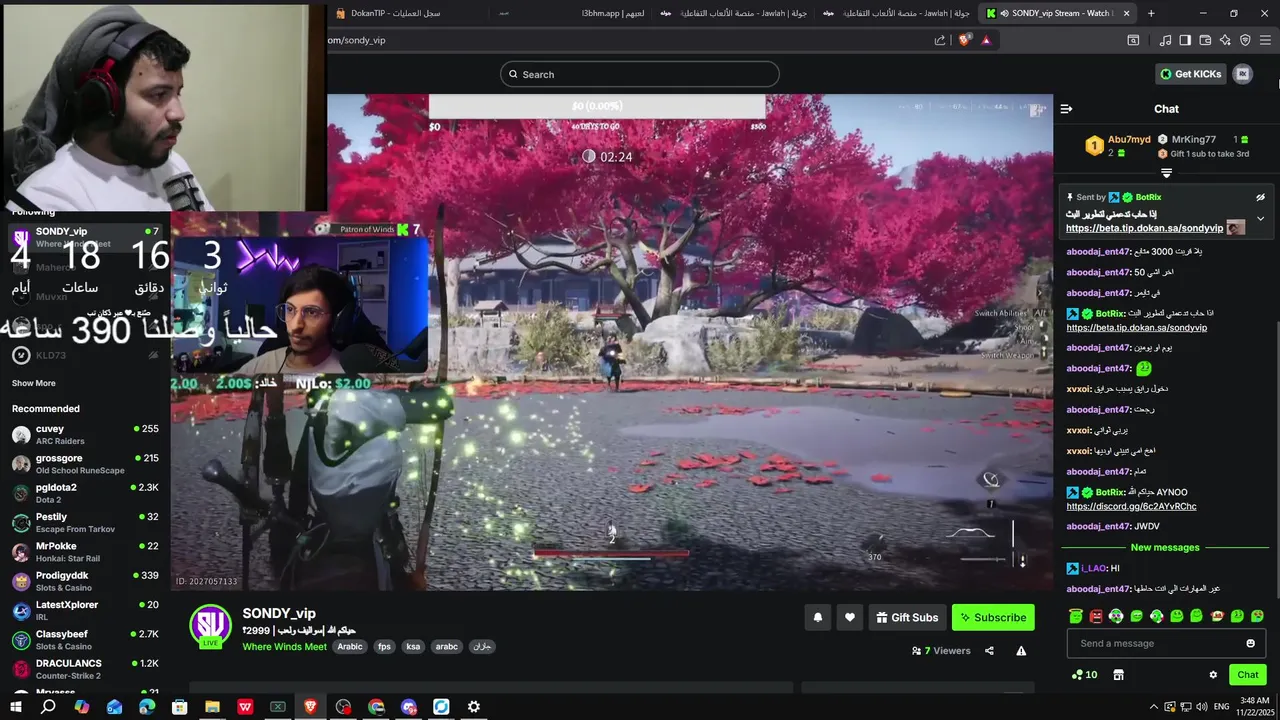This screenshot has height=720, width=1280.
Task: Open the Where Winds Meet category link
Action: [x=284, y=647]
